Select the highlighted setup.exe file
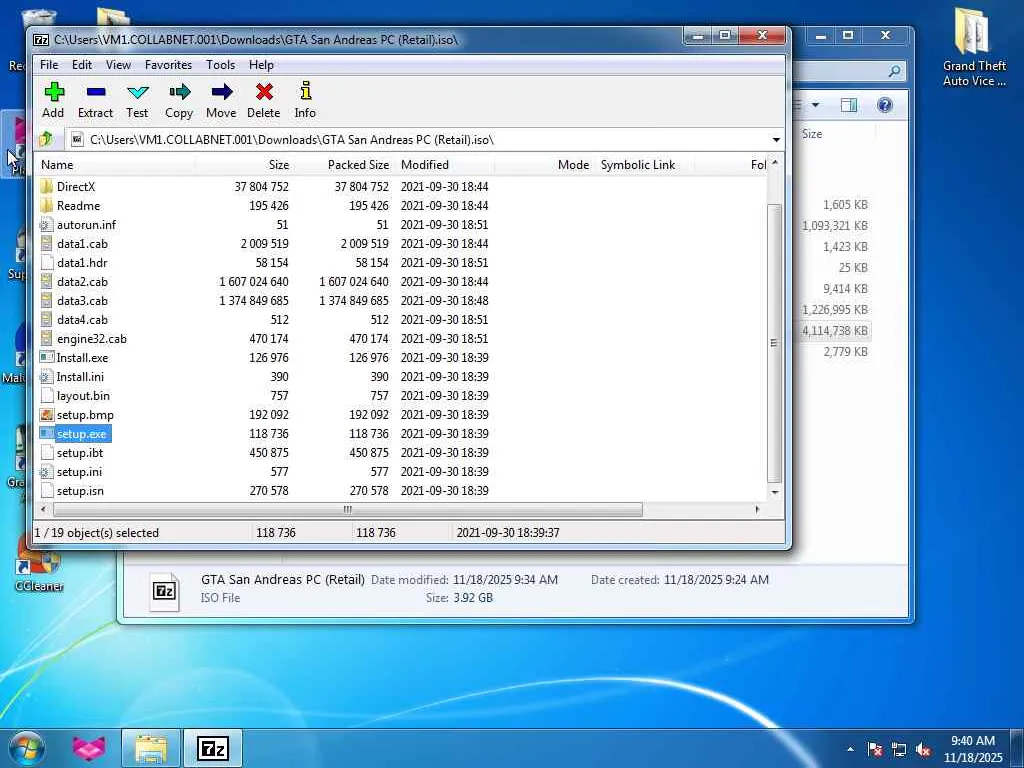1024x768 pixels. [82, 434]
